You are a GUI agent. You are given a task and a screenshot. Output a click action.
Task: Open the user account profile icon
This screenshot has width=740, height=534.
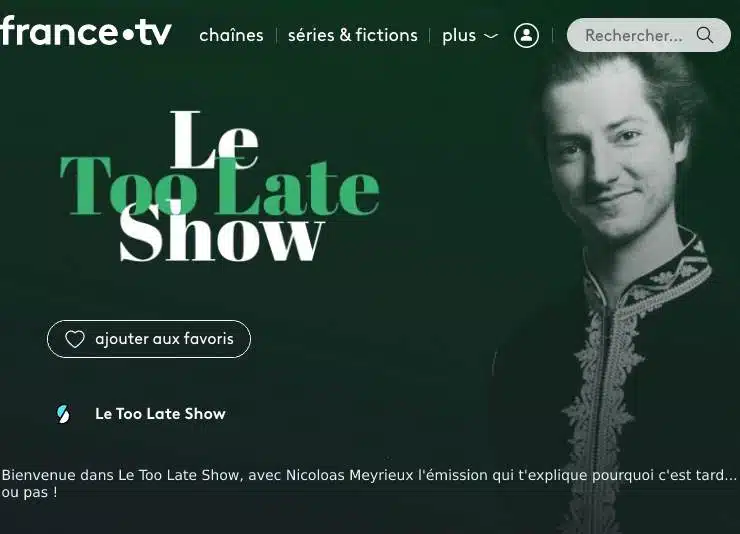point(526,35)
